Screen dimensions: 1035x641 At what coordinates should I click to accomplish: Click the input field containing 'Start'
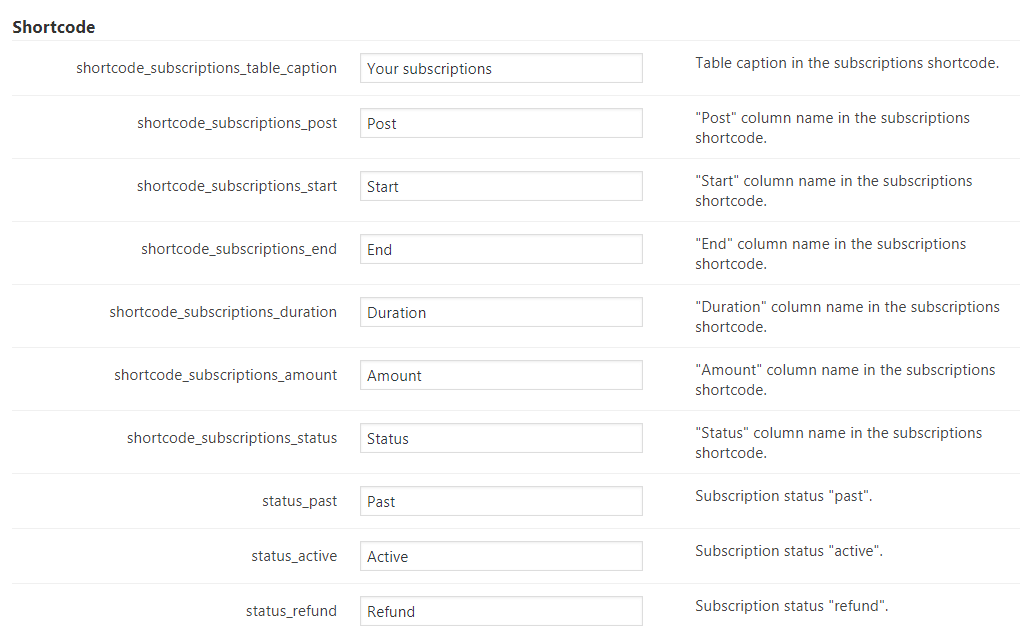click(x=501, y=187)
